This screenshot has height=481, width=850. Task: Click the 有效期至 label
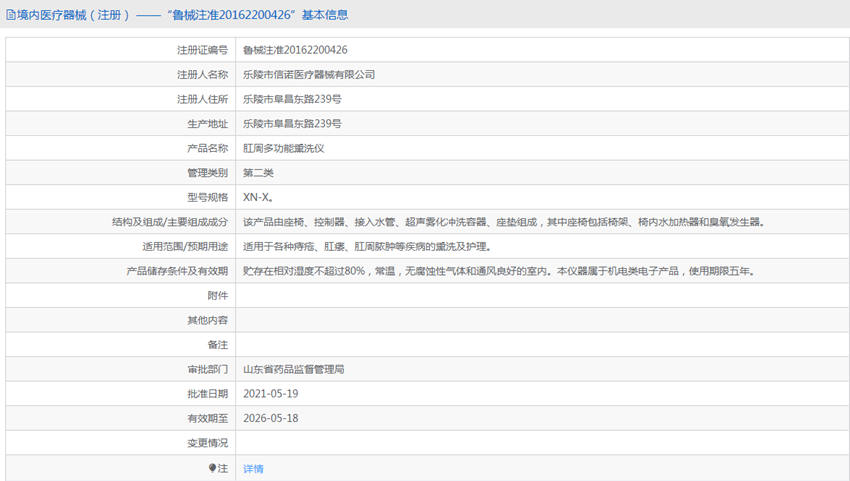click(208, 419)
